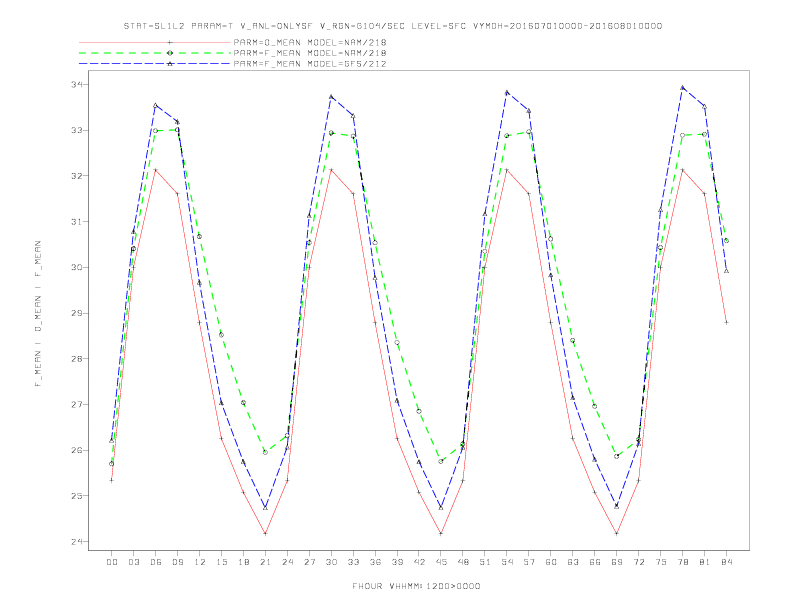The width and height of the screenshot is (792, 612).
Task: Click red observed minimum point at hour 21
Action: click(265, 533)
